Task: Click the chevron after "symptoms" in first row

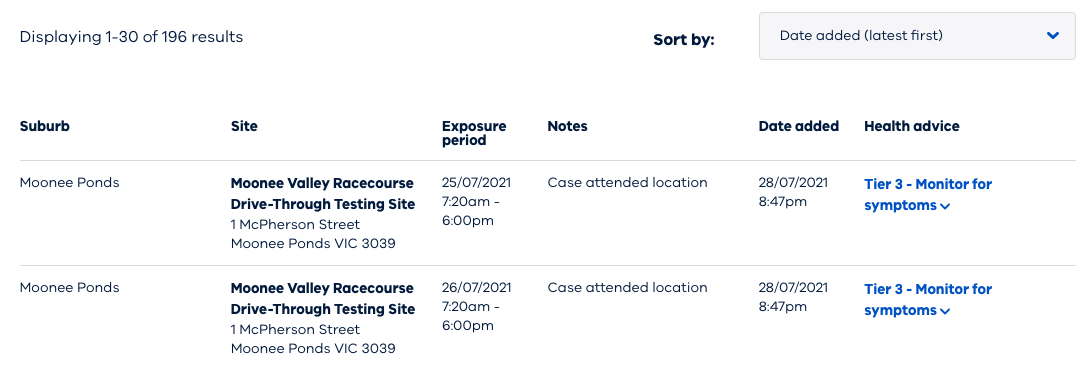Action: click(945, 206)
